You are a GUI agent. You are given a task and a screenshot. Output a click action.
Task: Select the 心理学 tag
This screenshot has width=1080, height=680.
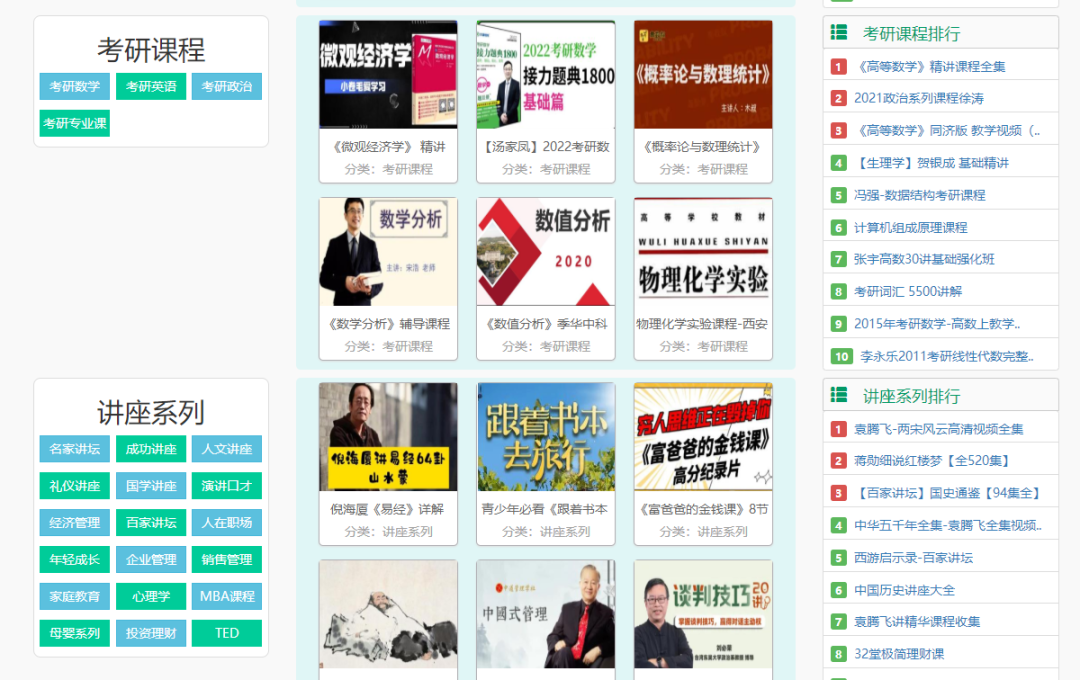click(151, 597)
